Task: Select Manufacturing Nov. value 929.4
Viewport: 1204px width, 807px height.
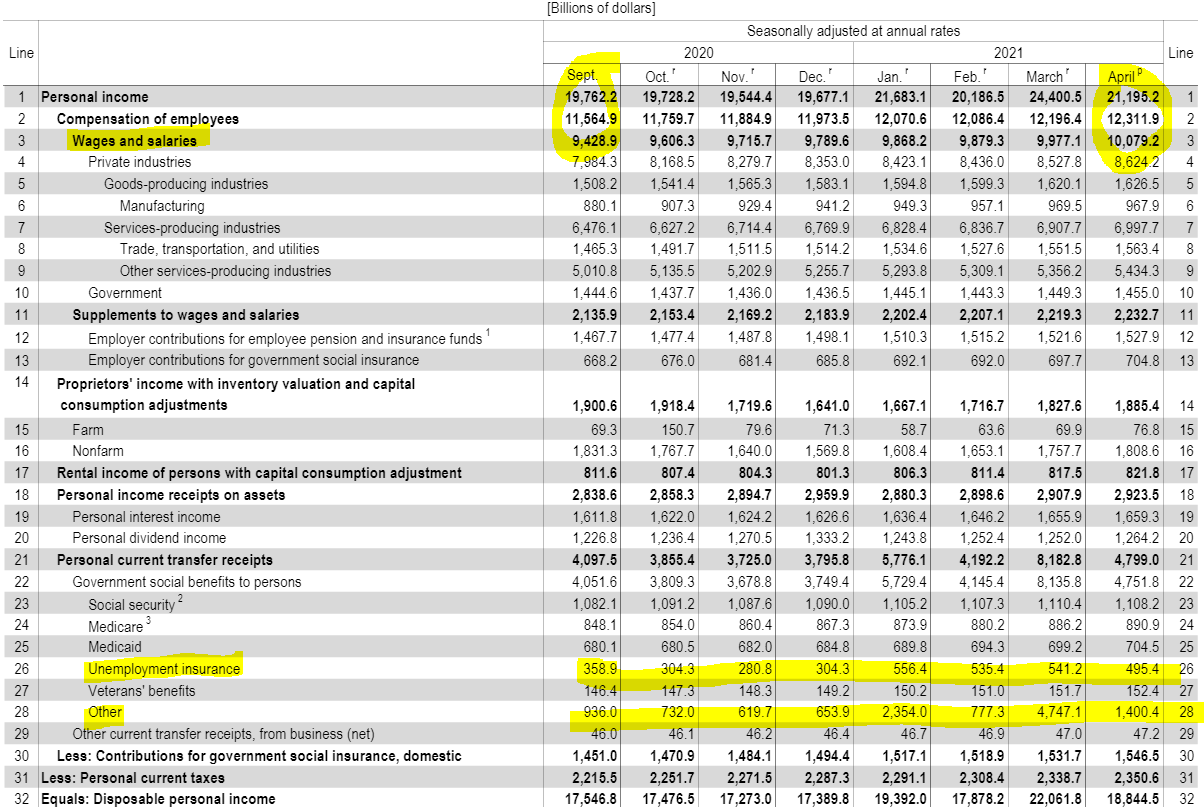Action: [753, 206]
